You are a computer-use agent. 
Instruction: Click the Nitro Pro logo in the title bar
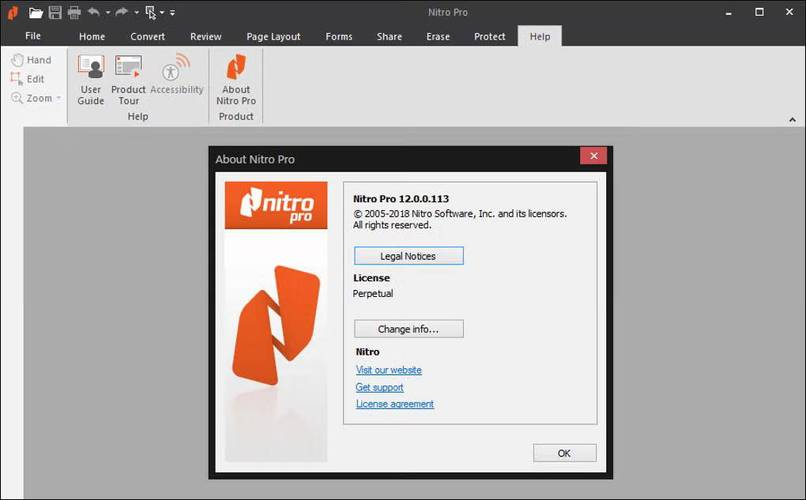pos(13,12)
